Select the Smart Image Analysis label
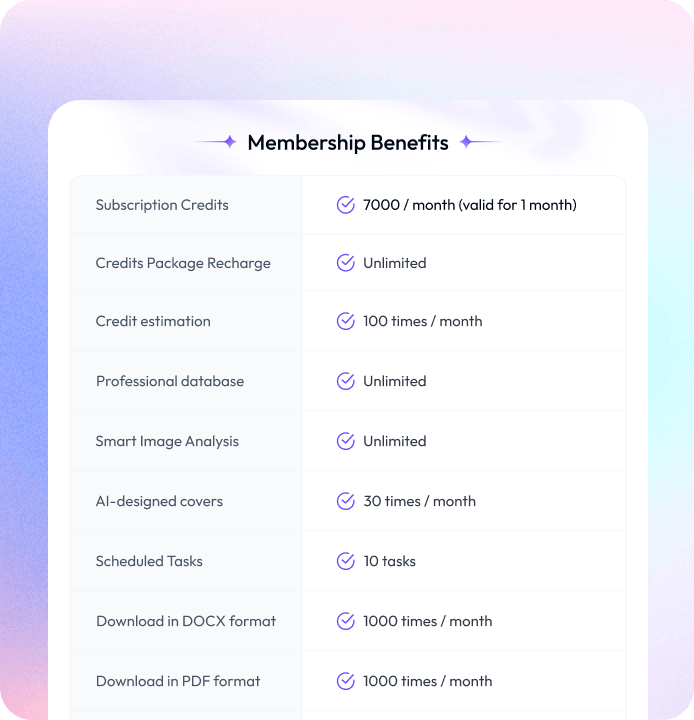Screen dimensions: 694x720 (167, 441)
